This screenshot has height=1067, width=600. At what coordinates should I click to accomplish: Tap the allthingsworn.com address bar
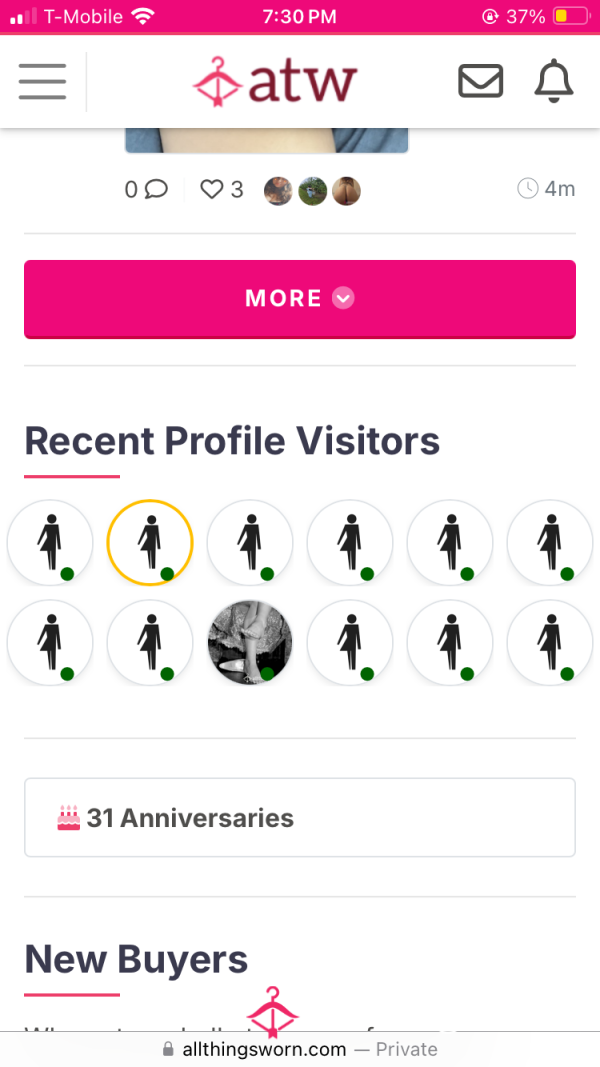[300, 1049]
